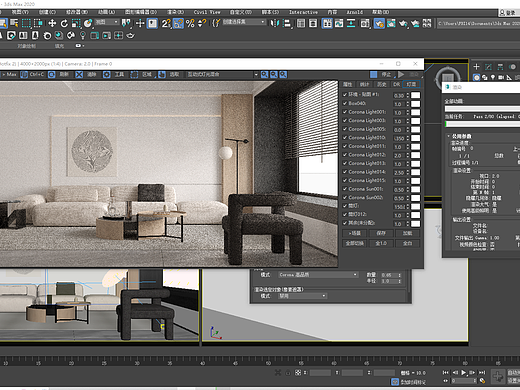
Task: Uncheck the Corona Sun001 checkbox
Action: (x=345, y=189)
